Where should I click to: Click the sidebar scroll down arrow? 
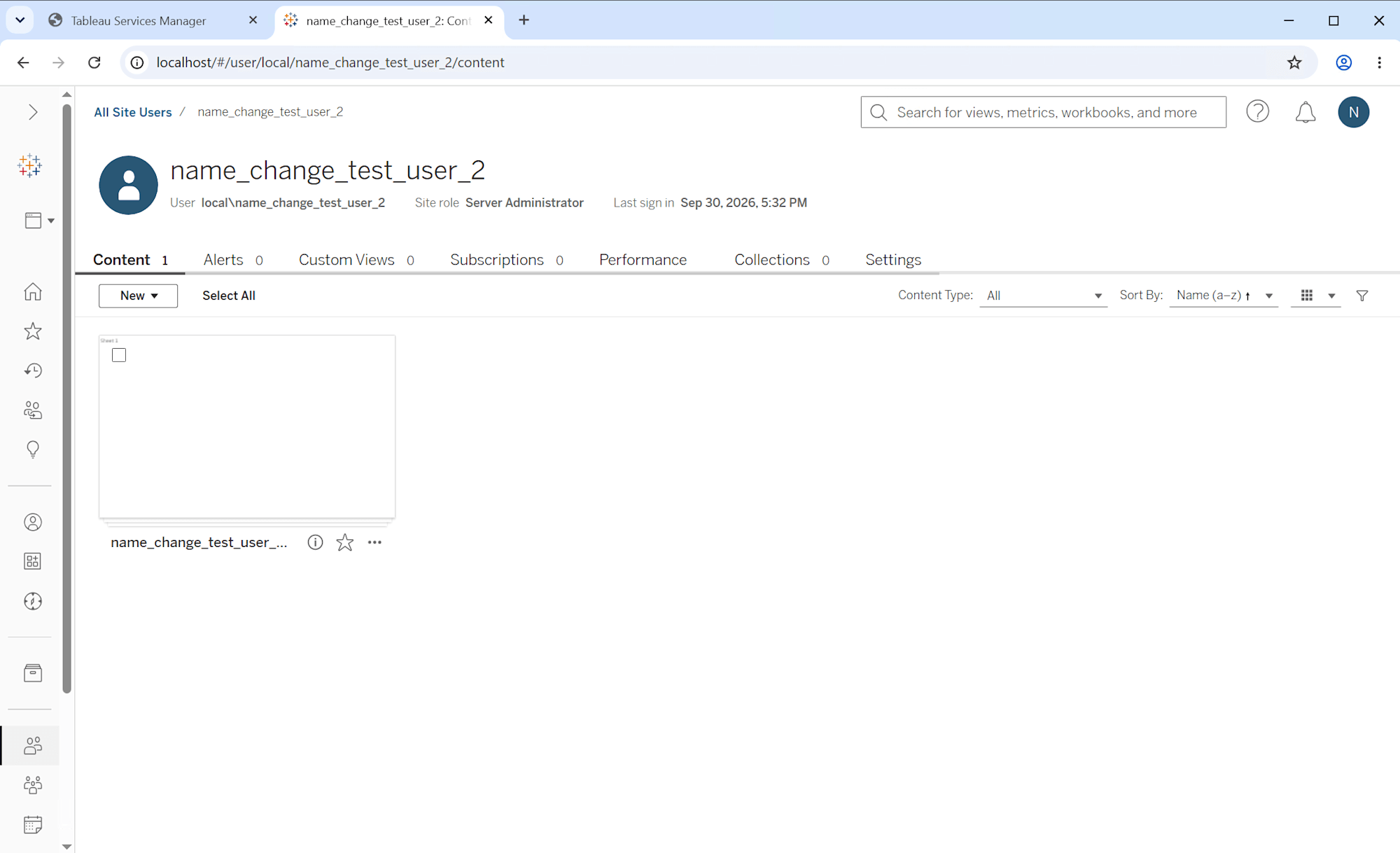67,846
